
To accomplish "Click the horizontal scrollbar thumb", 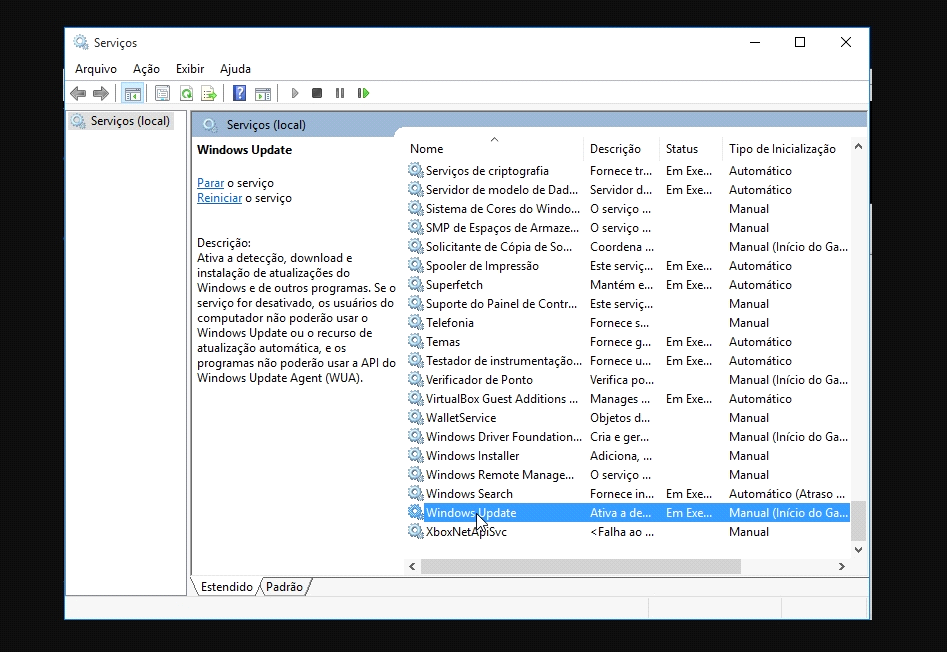I will pos(580,566).
